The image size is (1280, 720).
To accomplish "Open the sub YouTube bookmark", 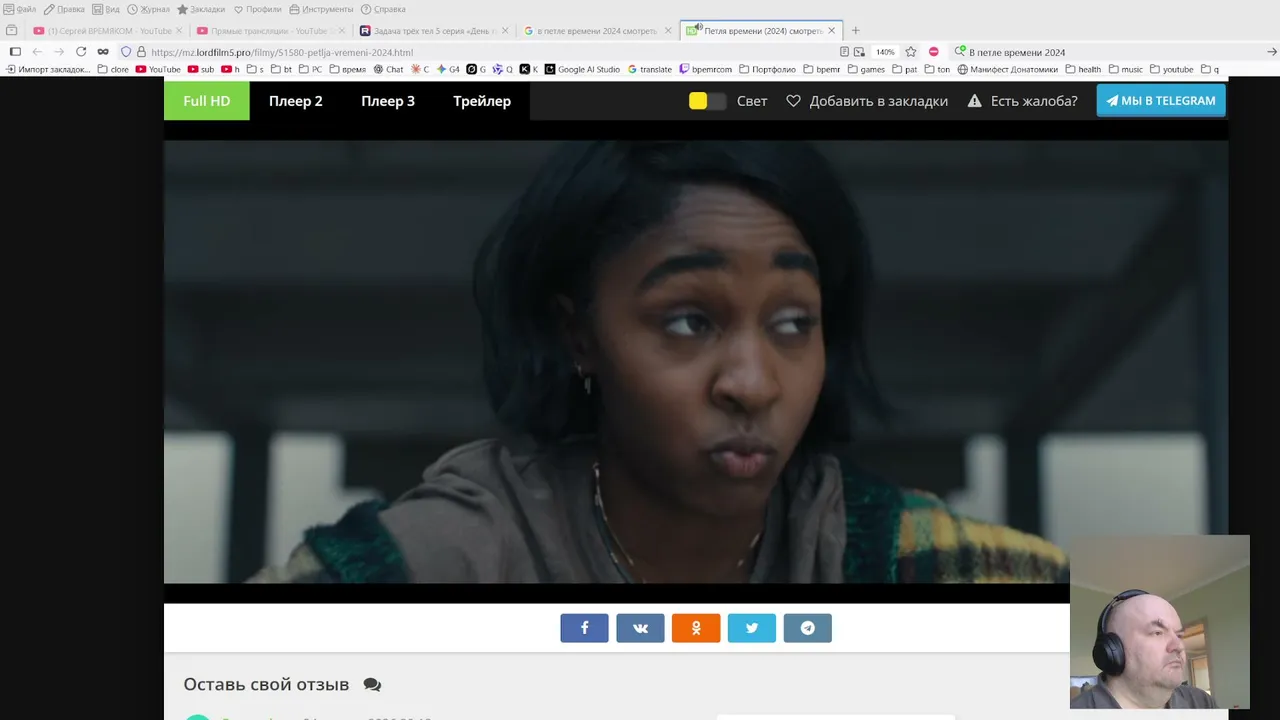I will tap(201, 70).
